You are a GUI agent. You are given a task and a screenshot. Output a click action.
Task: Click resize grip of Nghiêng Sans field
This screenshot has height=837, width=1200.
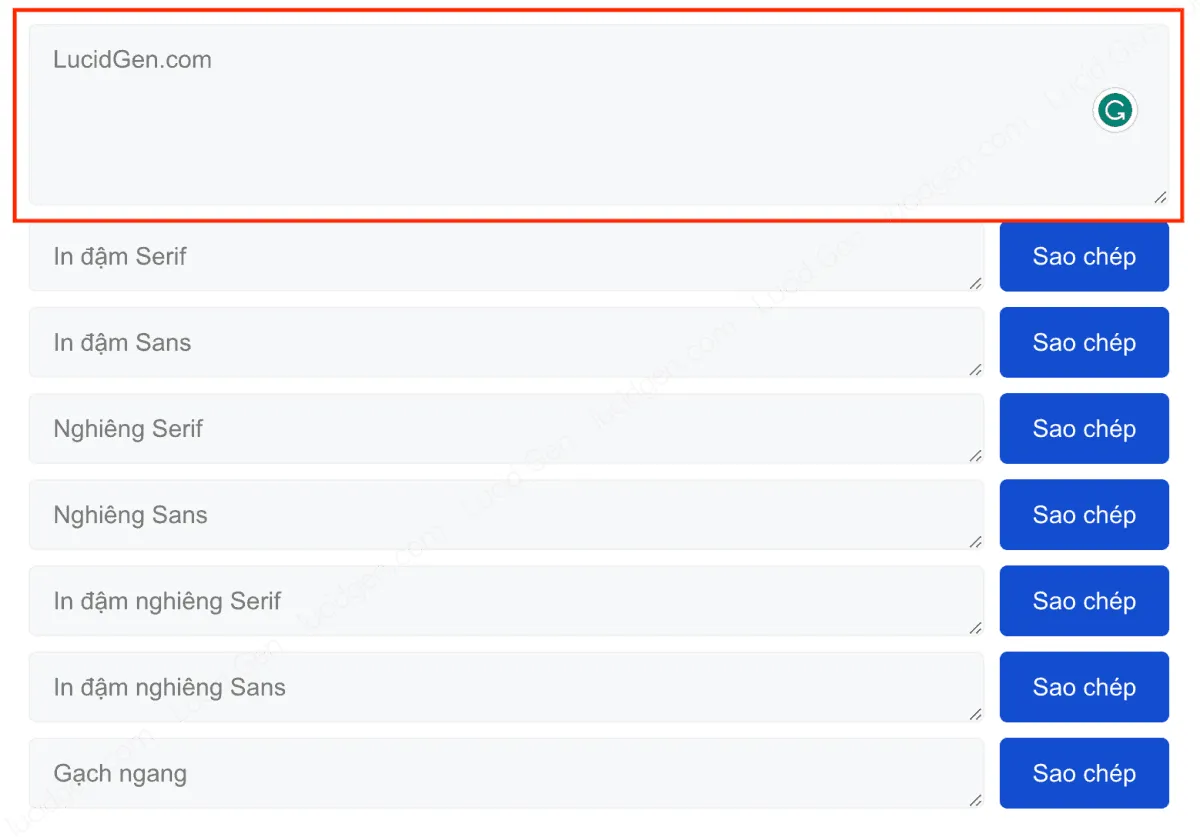coord(975,541)
